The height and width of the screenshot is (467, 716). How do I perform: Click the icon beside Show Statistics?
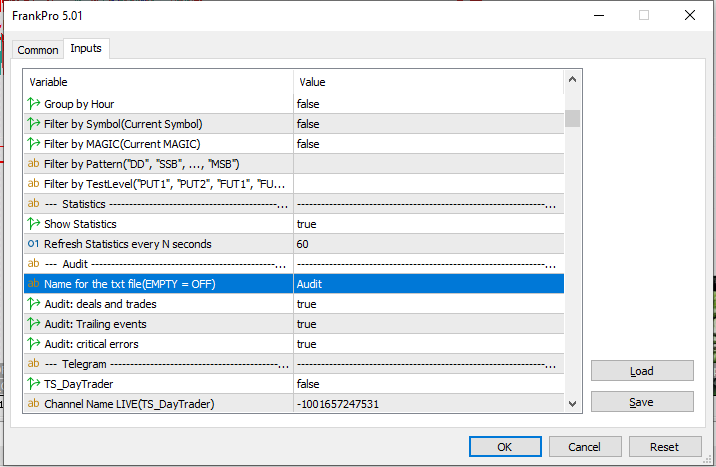click(33, 224)
